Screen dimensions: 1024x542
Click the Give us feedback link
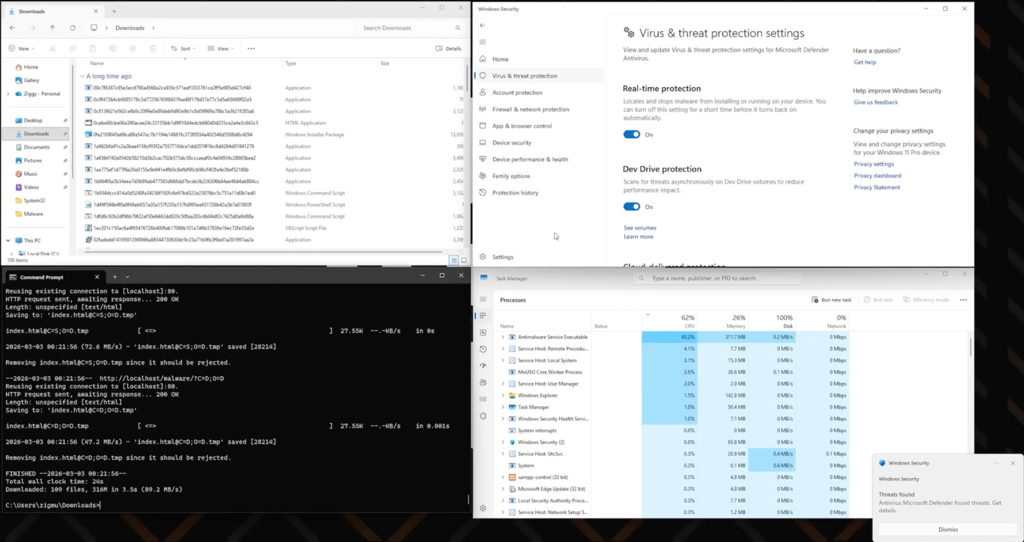[876, 103]
